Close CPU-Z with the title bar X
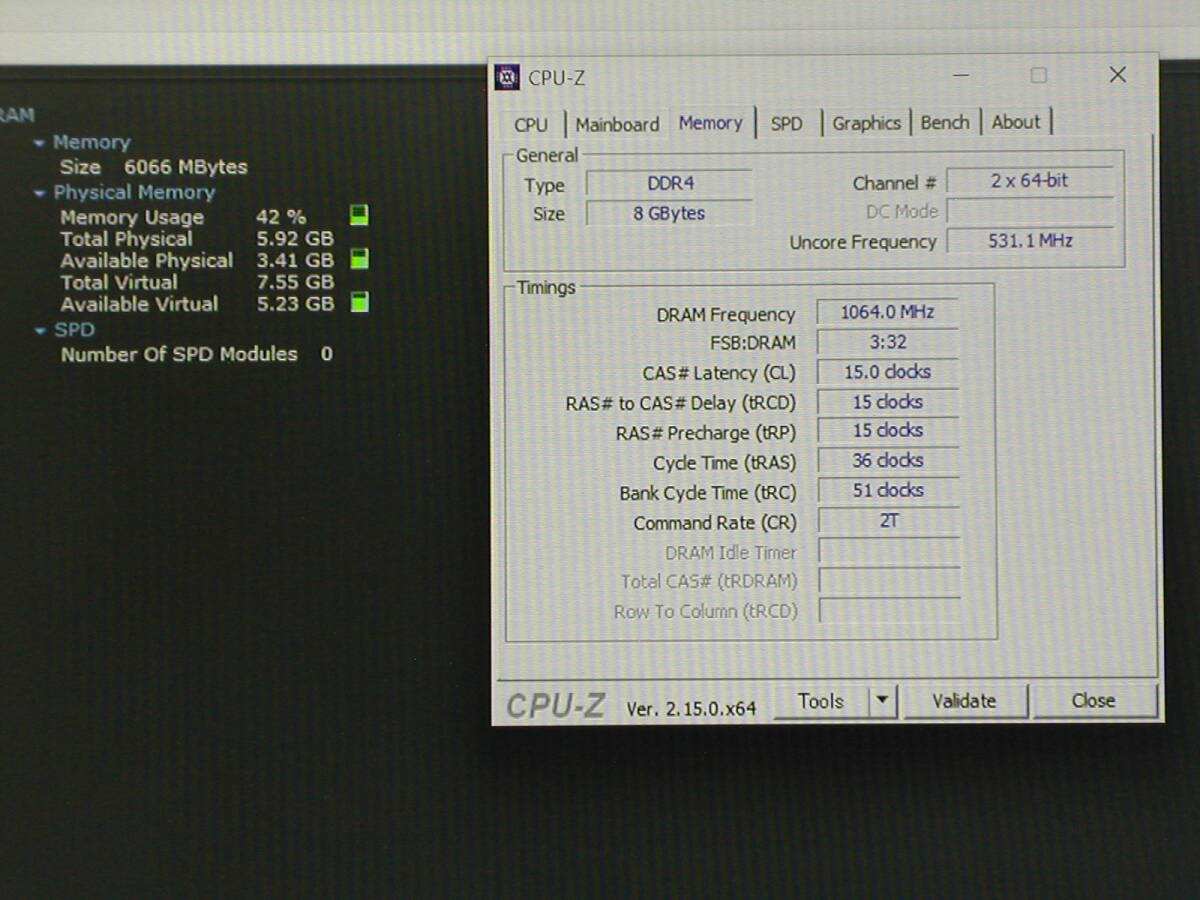 [1118, 75]
